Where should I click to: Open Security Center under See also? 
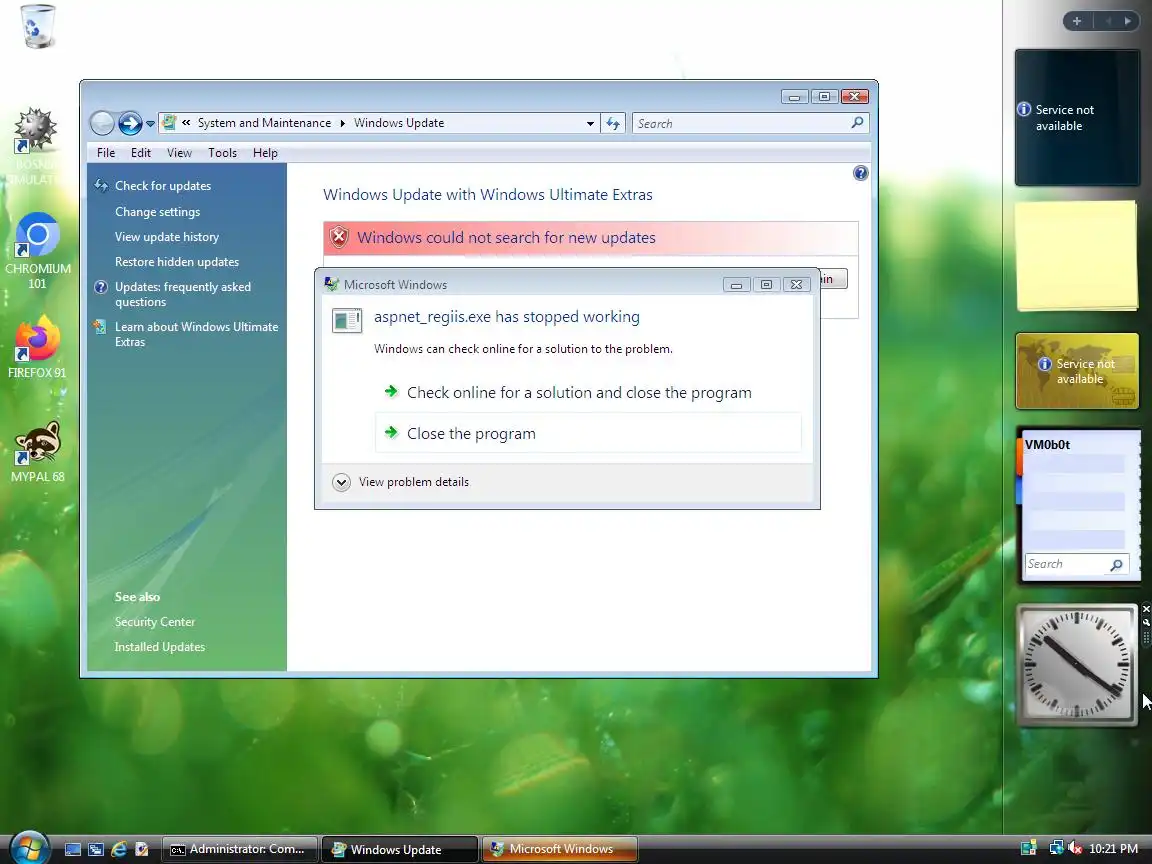click(155, 622)
